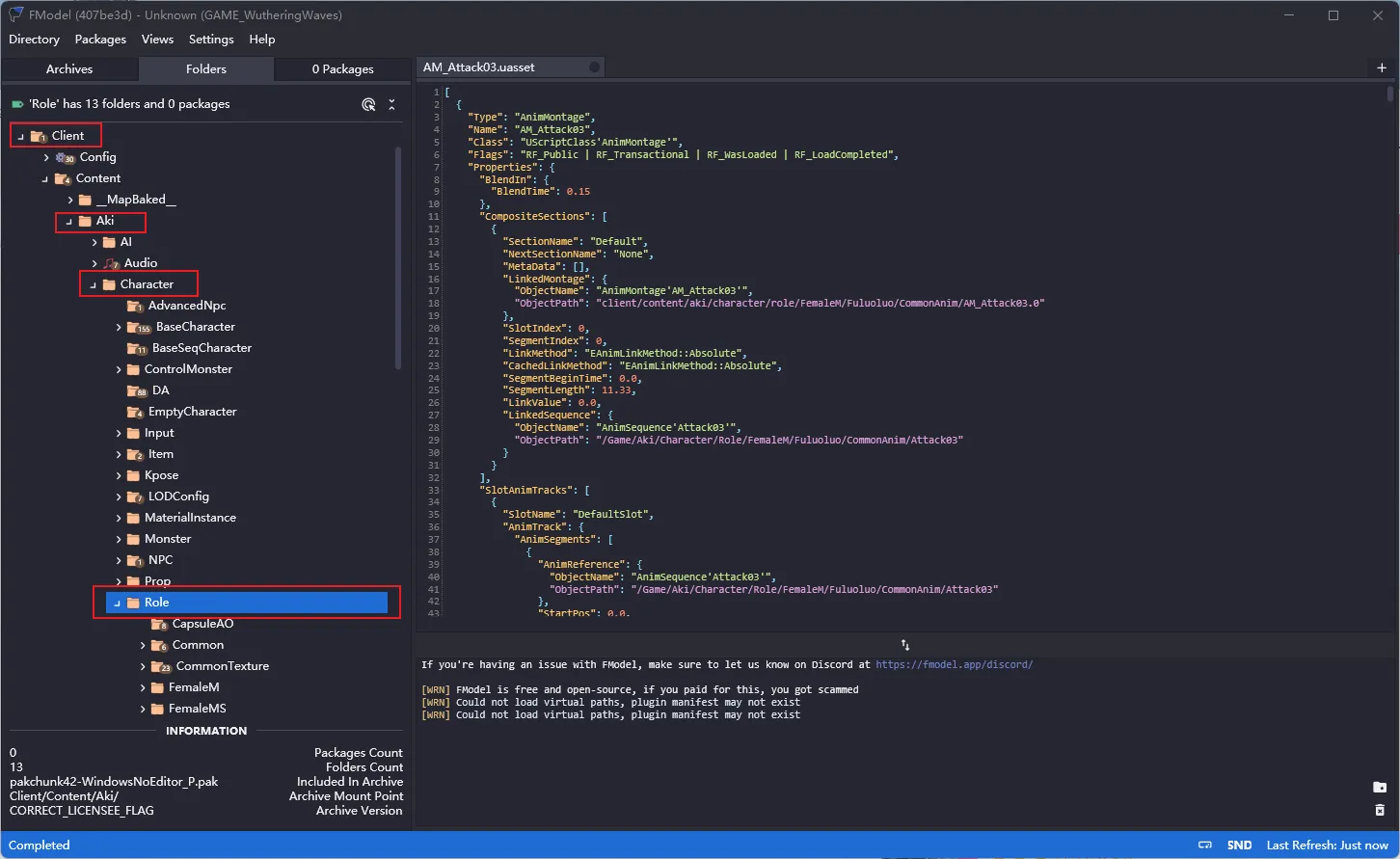Open the Settings menu
This screenshot has width=1400, height=859.
click(211, 40)
